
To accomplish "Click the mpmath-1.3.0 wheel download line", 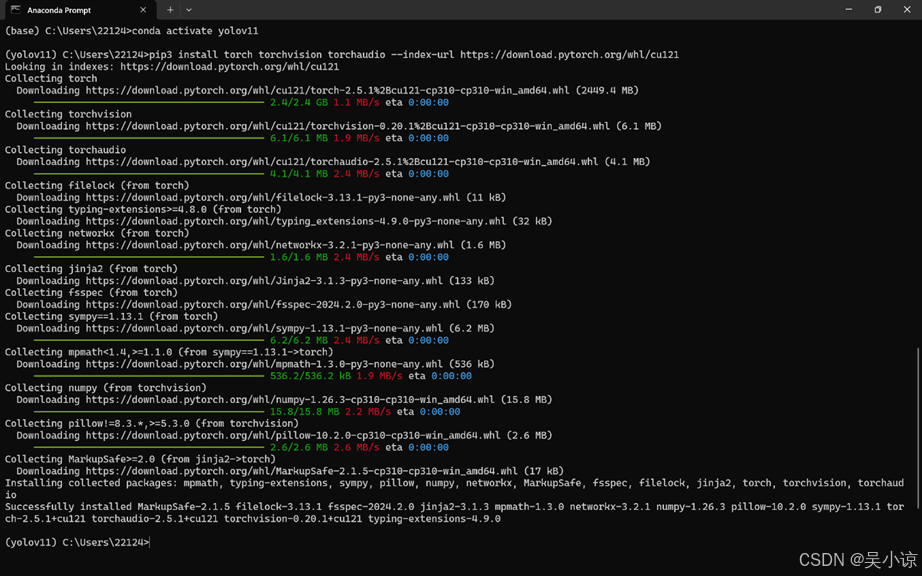I will point(255,364).
